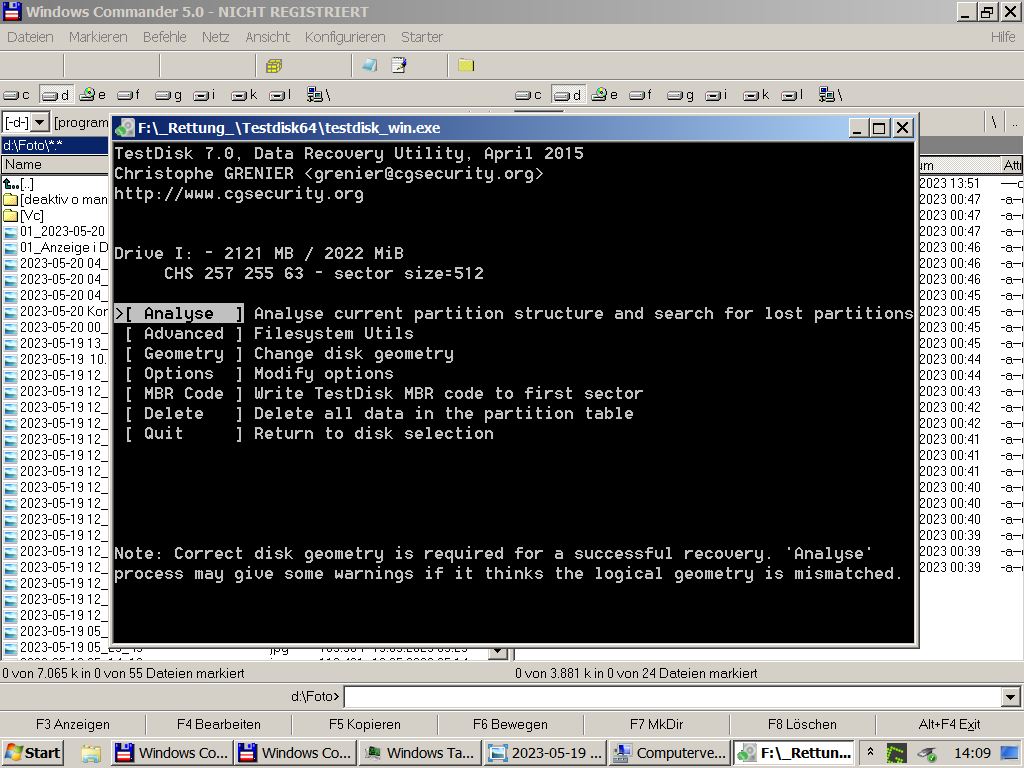The width and height of the screenshot is (1024, 768).
Task: Open the Ansicht menu
Action: coord(267,37)
